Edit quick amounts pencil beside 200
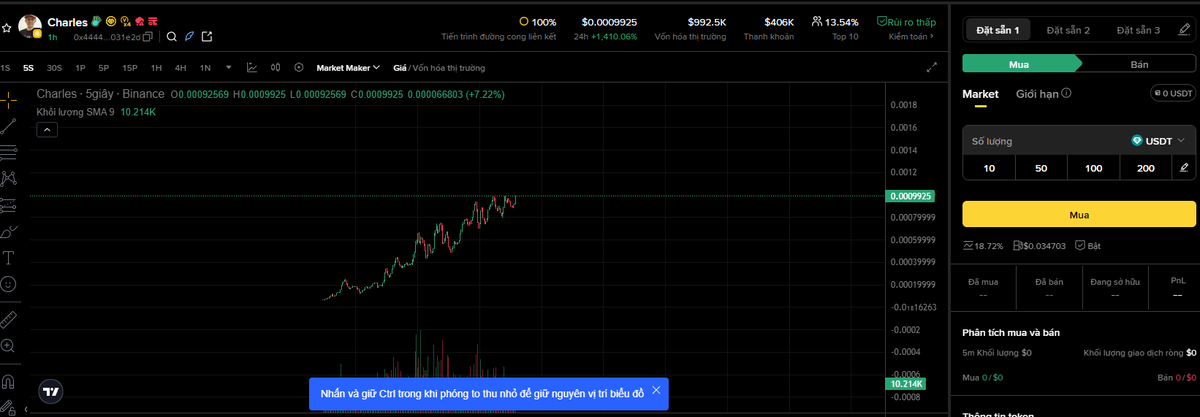 (x=1184, y=168)
